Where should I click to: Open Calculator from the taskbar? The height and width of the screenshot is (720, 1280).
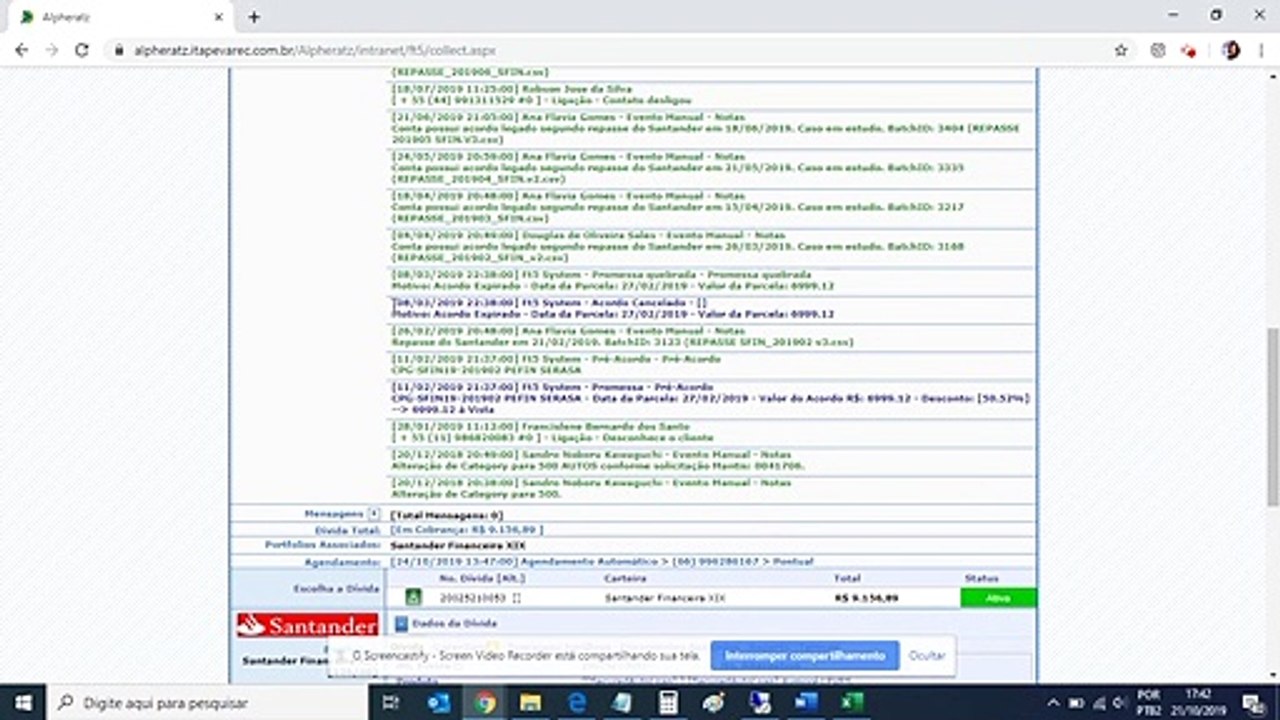[x=667, y=703]
